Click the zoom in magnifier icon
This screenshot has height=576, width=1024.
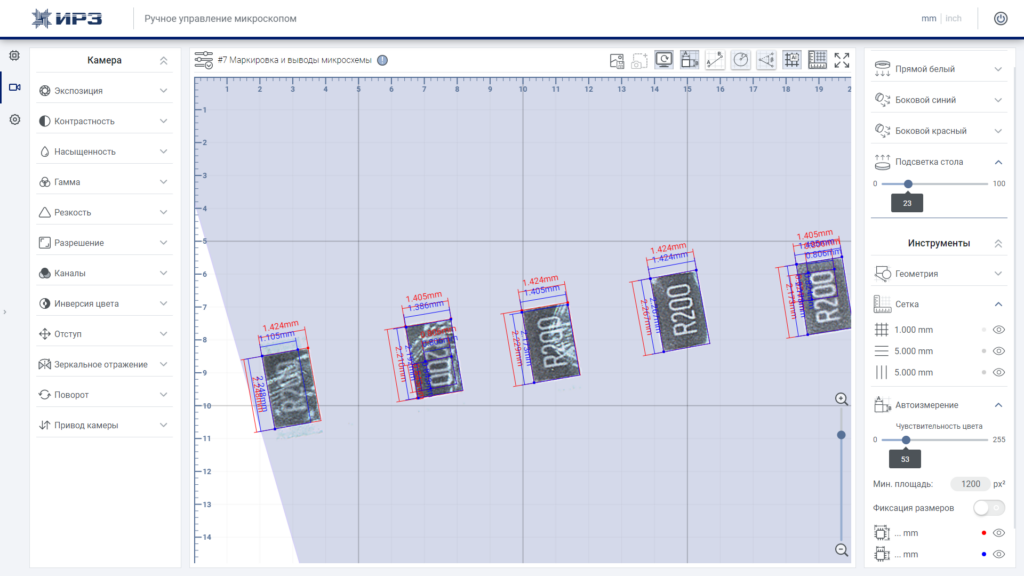pyautogui.click(x=841, y=399)
